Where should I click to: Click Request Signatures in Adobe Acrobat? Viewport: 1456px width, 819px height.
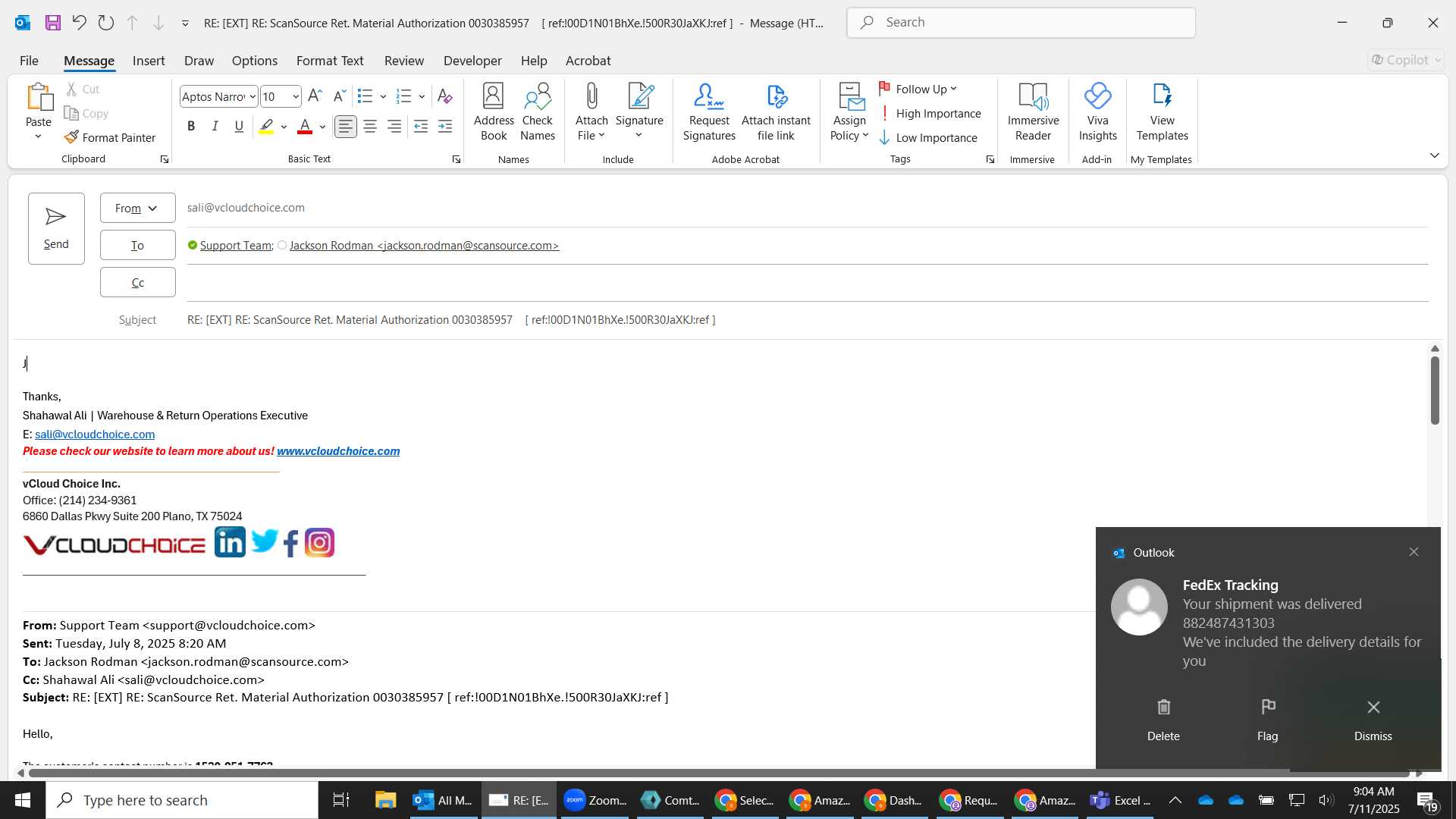coord(709,112)
